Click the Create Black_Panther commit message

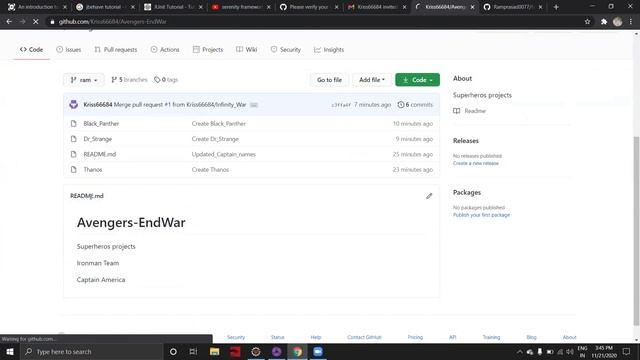click(x=219, y=123)
